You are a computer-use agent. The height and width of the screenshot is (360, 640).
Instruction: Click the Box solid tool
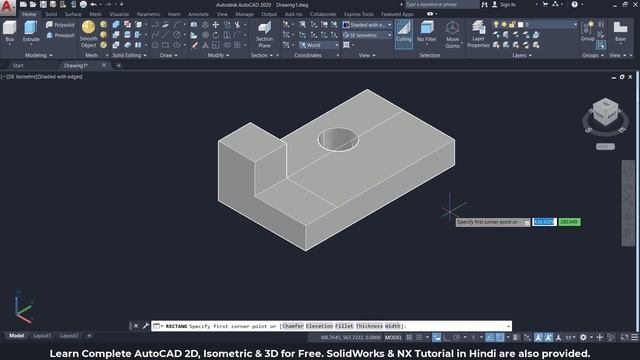(x=9, y=32)
